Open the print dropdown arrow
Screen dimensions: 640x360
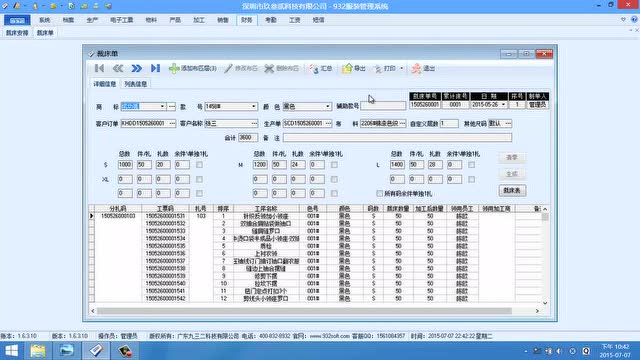(x=402, y=68)
